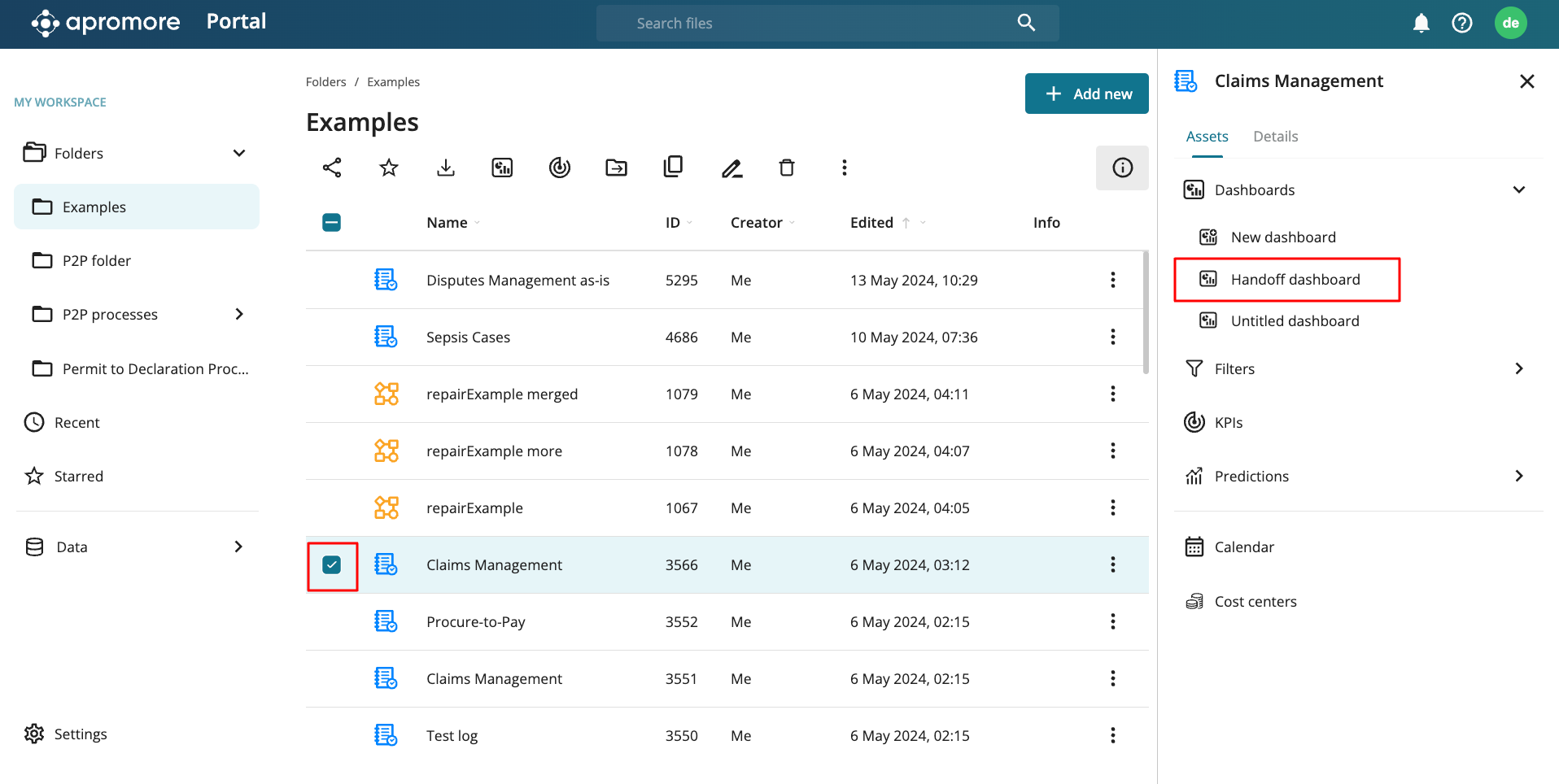
Task: Expand the P2P processes folder
Action: (x=239, y=315)
